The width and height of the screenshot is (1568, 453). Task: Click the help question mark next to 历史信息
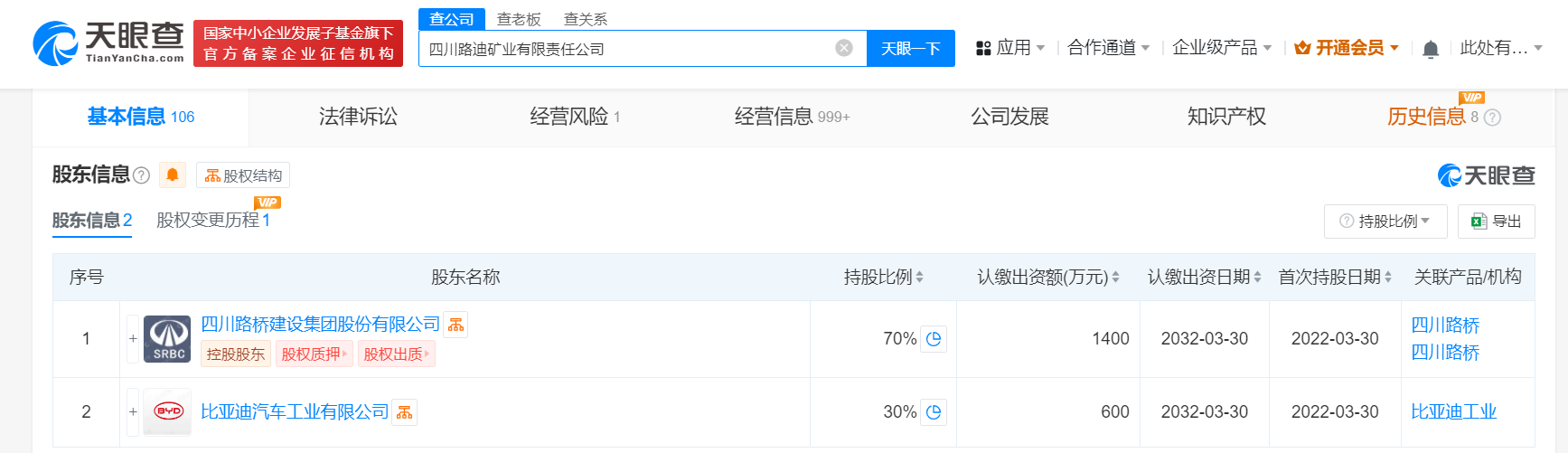pyautogui.click(x=1492, y=118)
